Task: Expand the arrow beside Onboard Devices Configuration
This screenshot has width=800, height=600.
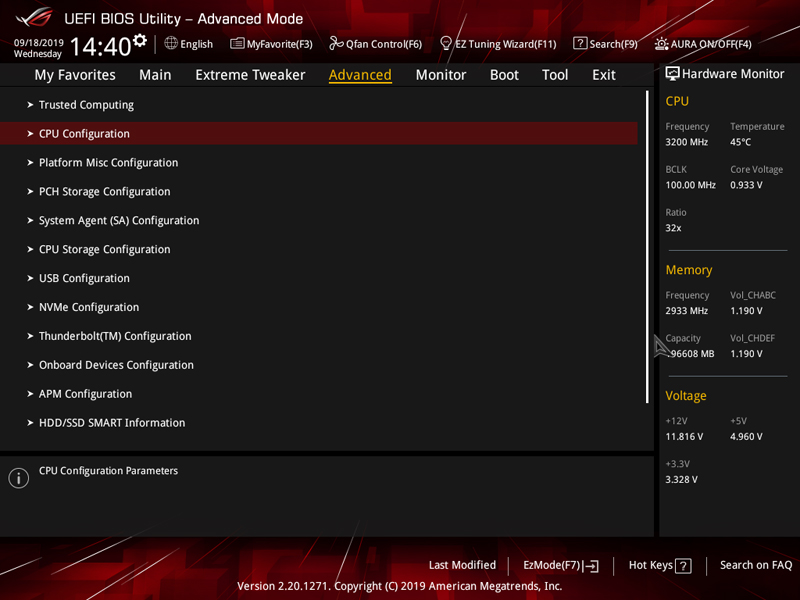Action: (30, 365)
